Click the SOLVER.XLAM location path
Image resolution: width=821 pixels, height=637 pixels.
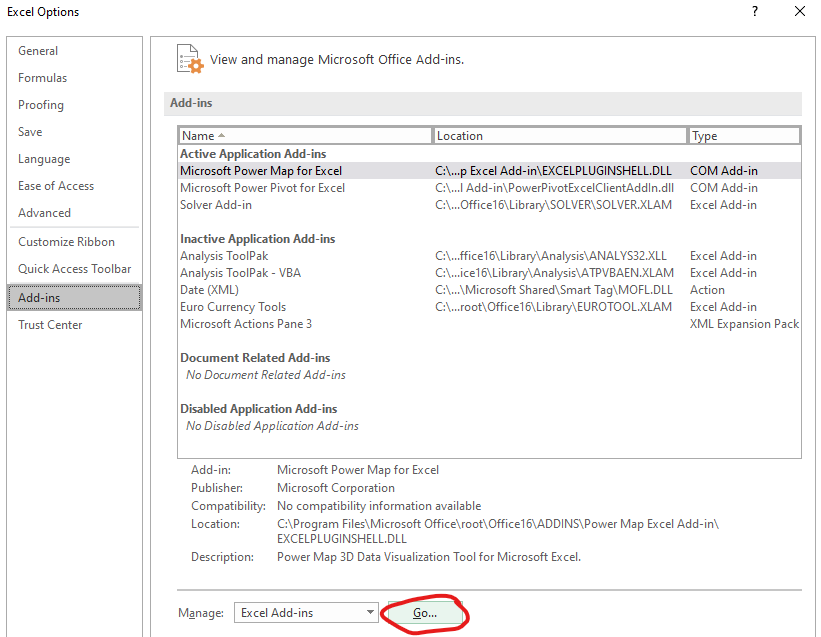(x=553, y=205)
